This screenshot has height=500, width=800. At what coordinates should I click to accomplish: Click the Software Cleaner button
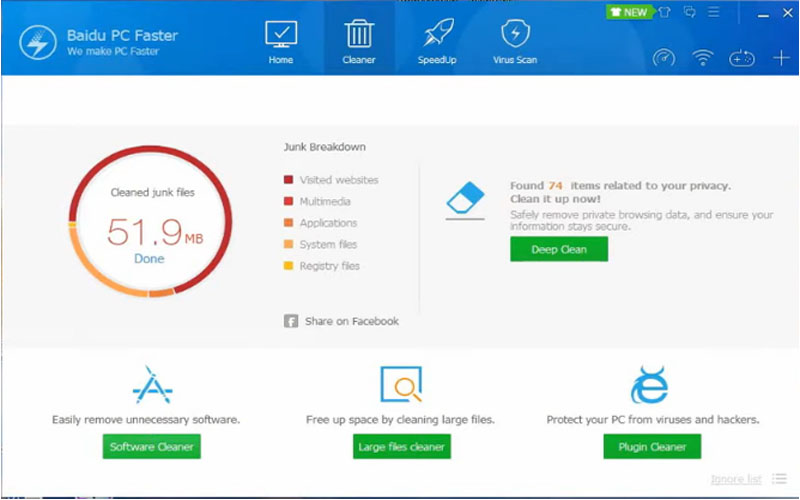(152, 446)
